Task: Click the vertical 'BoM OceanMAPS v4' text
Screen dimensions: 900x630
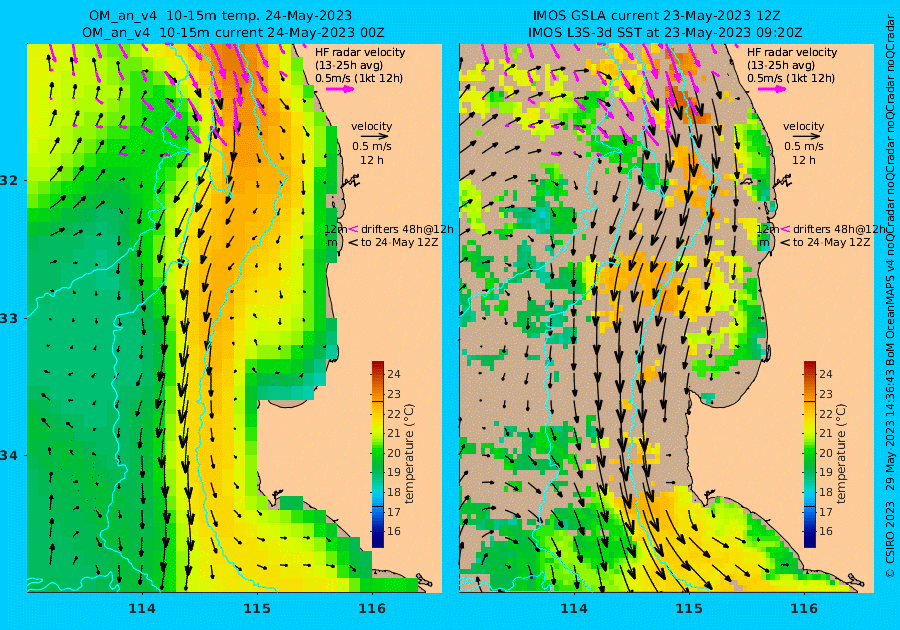Action: [x=890, y=312]
